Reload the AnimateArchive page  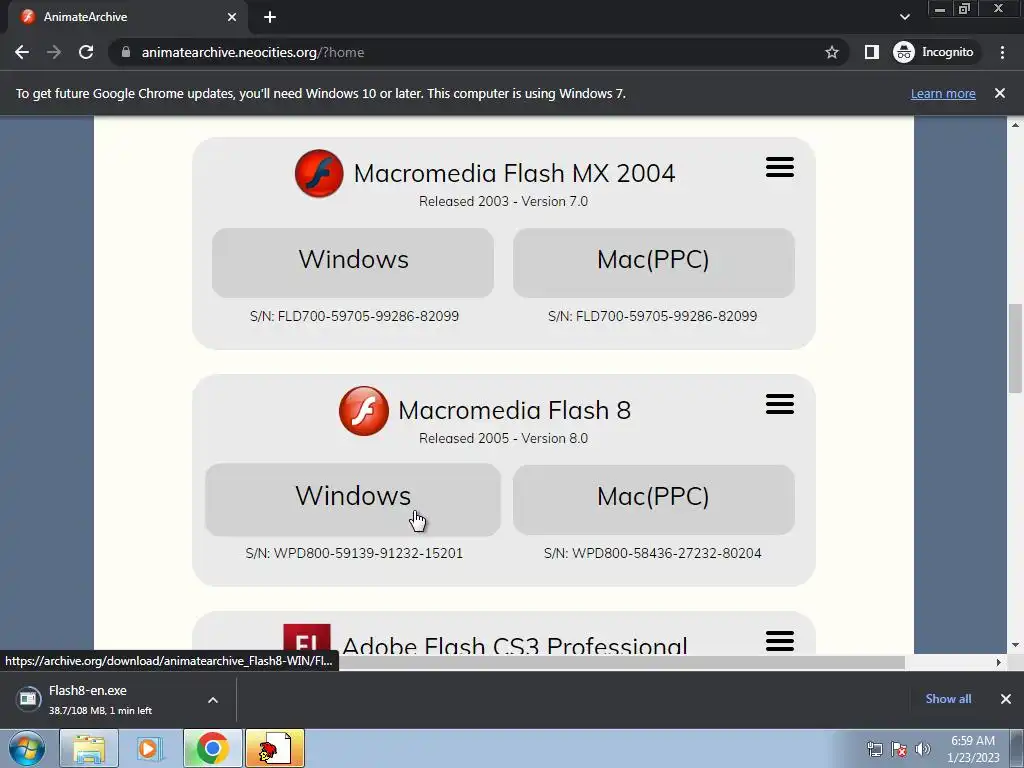pyautogui.click(x=86, y=52)
